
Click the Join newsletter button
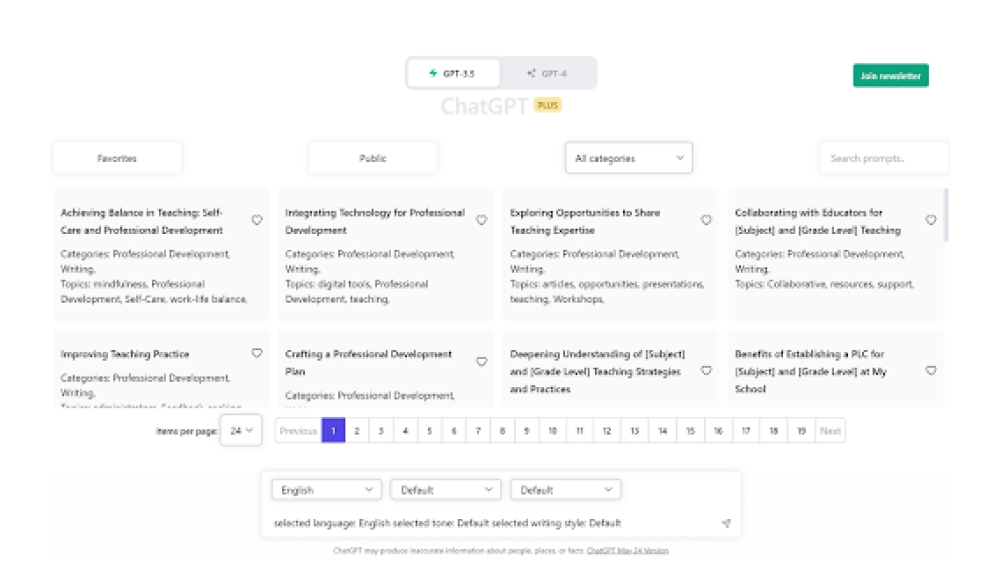(891, 76)
